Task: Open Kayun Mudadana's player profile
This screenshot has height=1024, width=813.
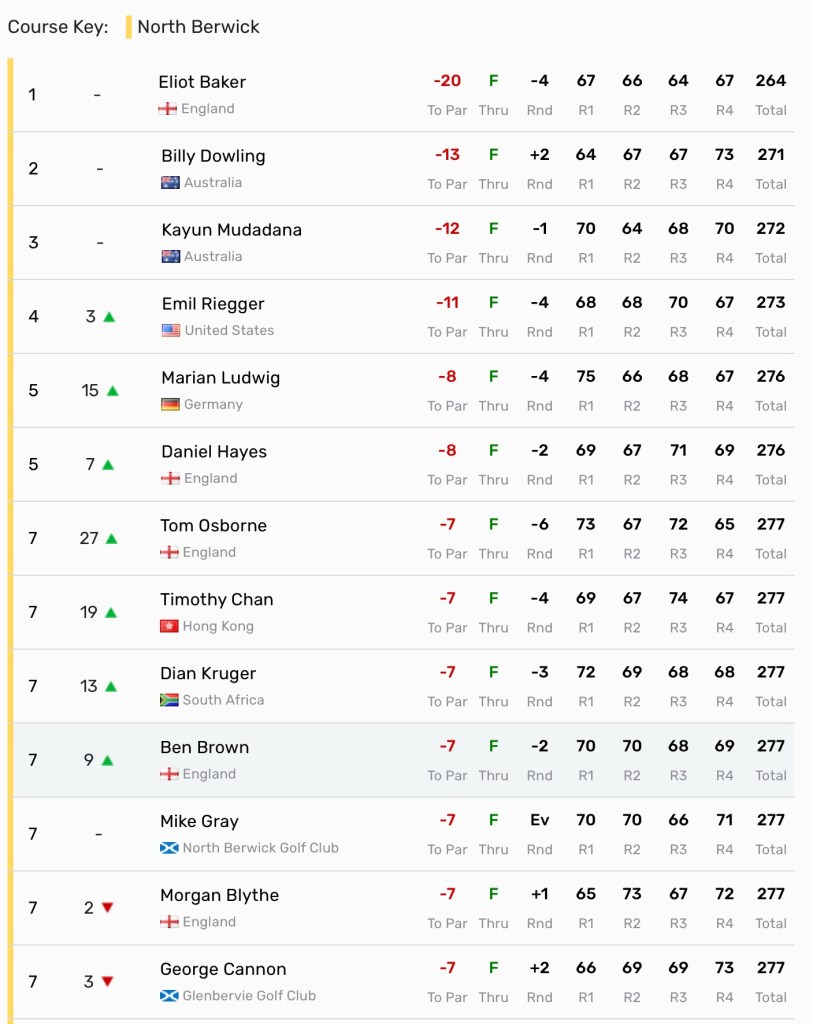Action: click(x=231, y=230)
